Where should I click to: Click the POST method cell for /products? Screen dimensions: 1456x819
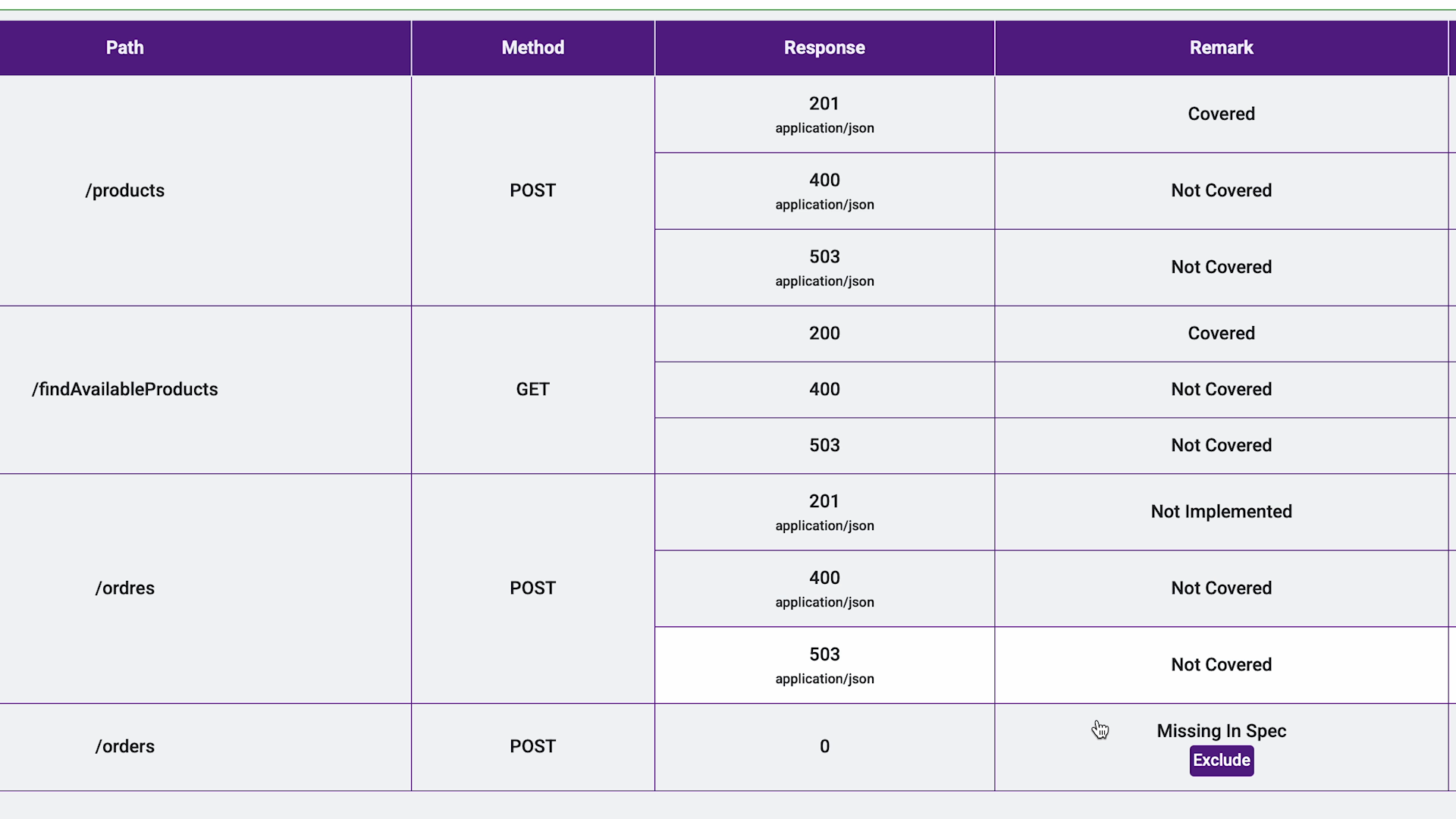532,190
